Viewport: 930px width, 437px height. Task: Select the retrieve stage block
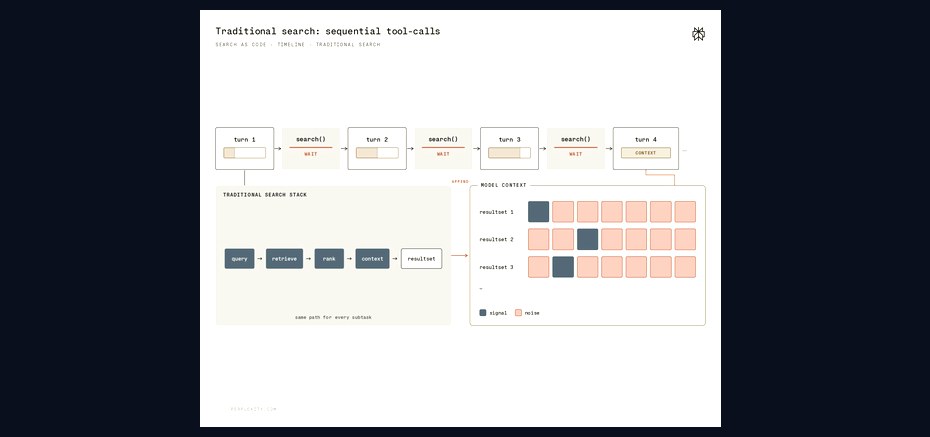(x=284, y=259)
